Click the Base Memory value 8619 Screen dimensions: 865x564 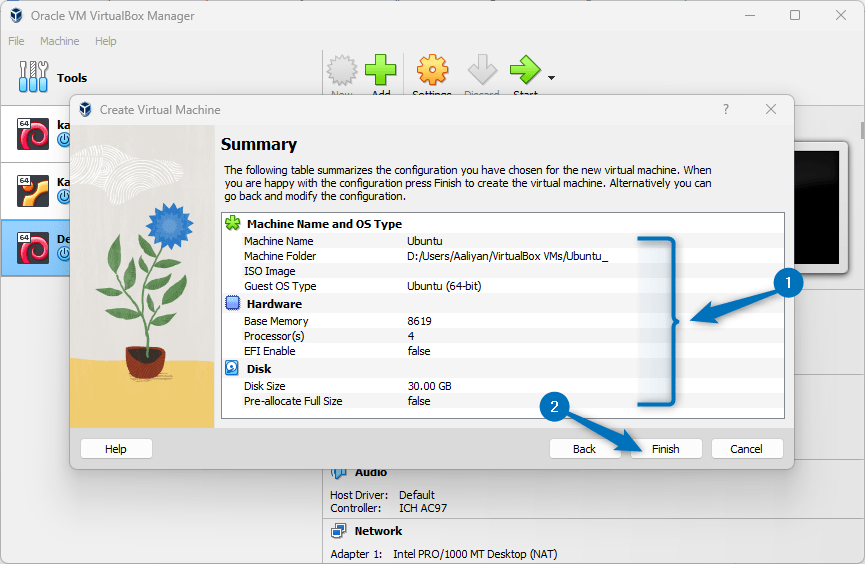[419, 321]
